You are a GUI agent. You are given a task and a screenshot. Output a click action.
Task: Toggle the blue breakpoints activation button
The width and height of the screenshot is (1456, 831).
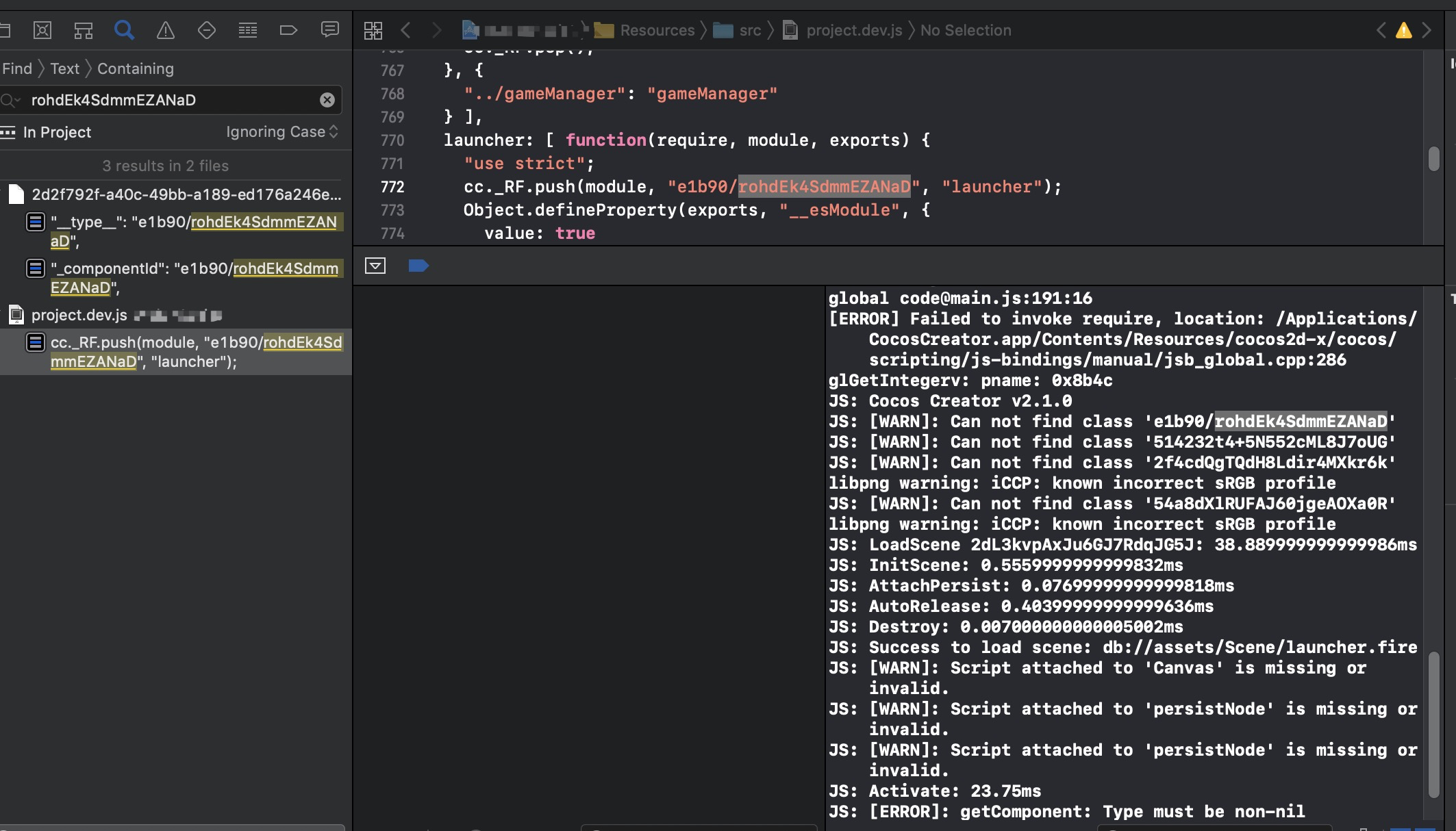point(418,266)
